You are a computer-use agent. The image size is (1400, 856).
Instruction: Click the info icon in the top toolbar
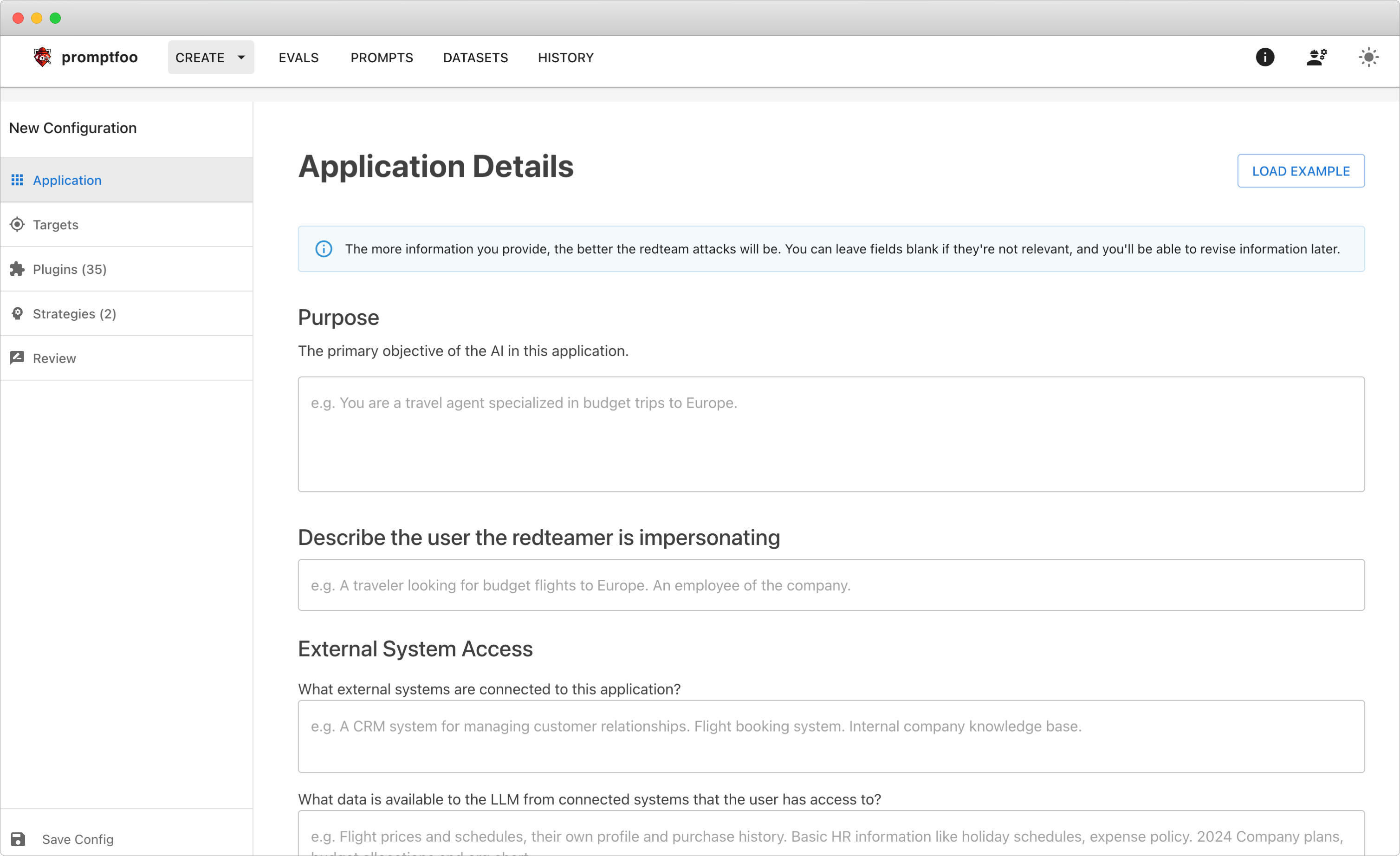point(1265,57)
